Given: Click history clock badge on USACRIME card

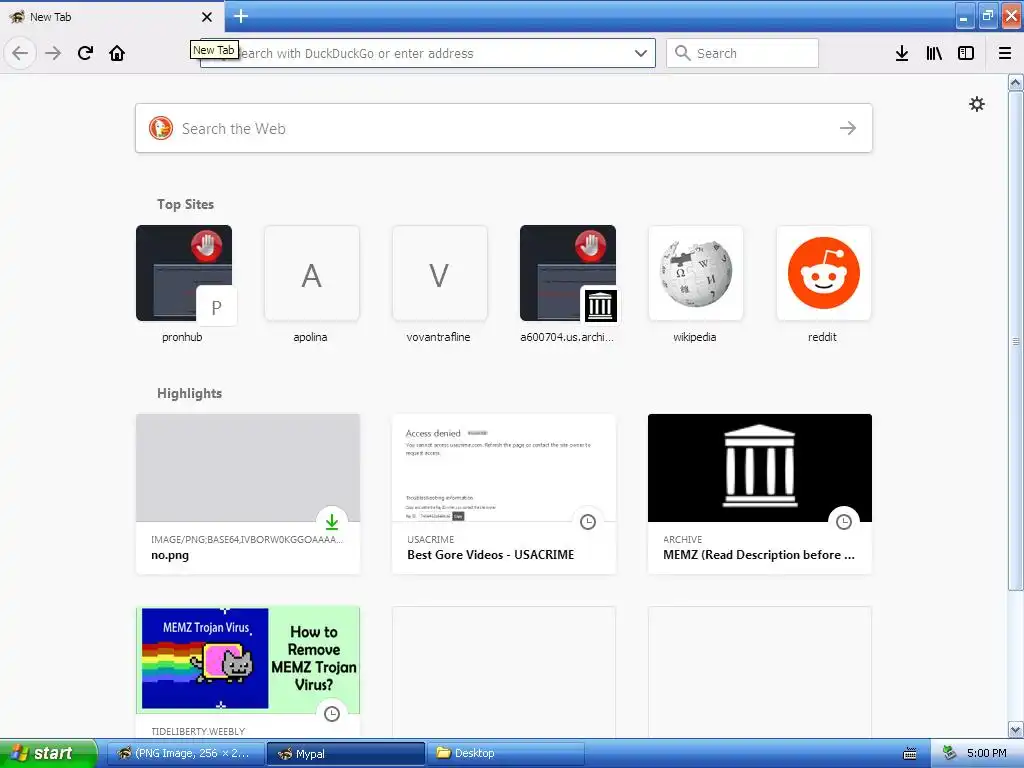Looking at the screenshot, I should 588,522.
